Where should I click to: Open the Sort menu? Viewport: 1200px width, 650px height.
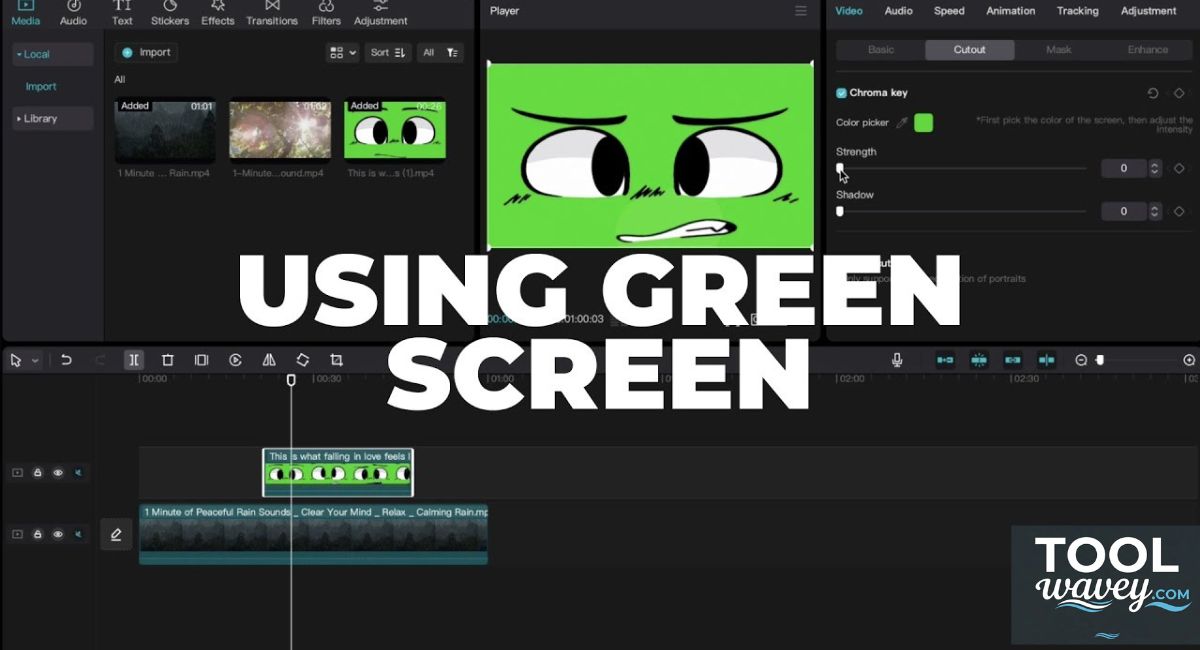pos(388,52)
